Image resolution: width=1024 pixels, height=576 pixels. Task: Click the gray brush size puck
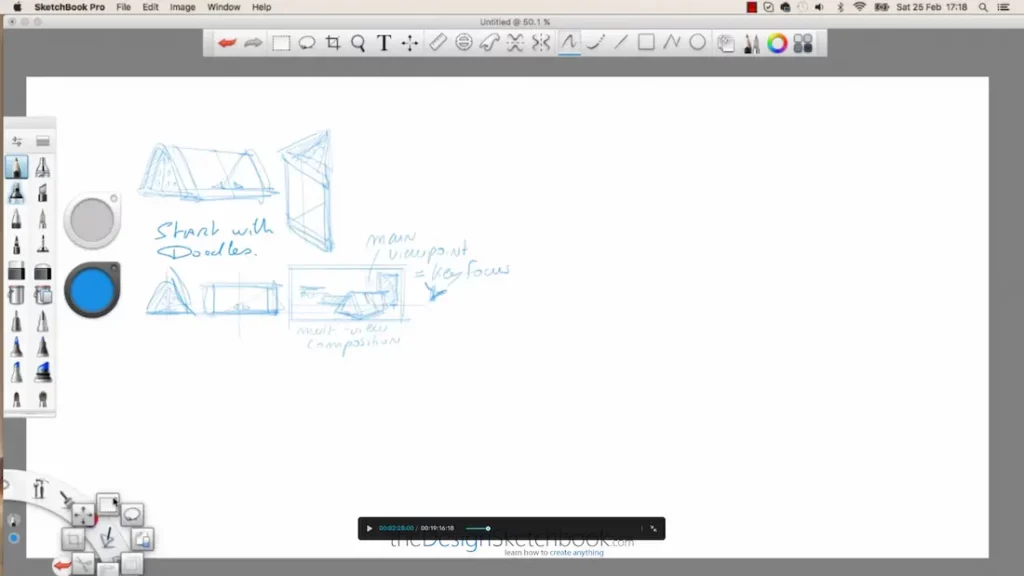tap(91, 221)
